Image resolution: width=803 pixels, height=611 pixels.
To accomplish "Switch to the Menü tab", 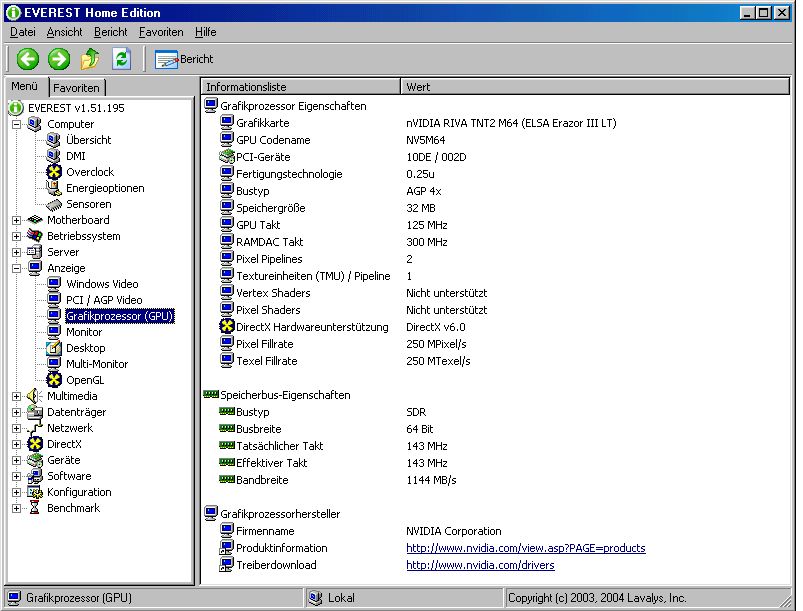I will pyautogui.click(x=25, y=86).
